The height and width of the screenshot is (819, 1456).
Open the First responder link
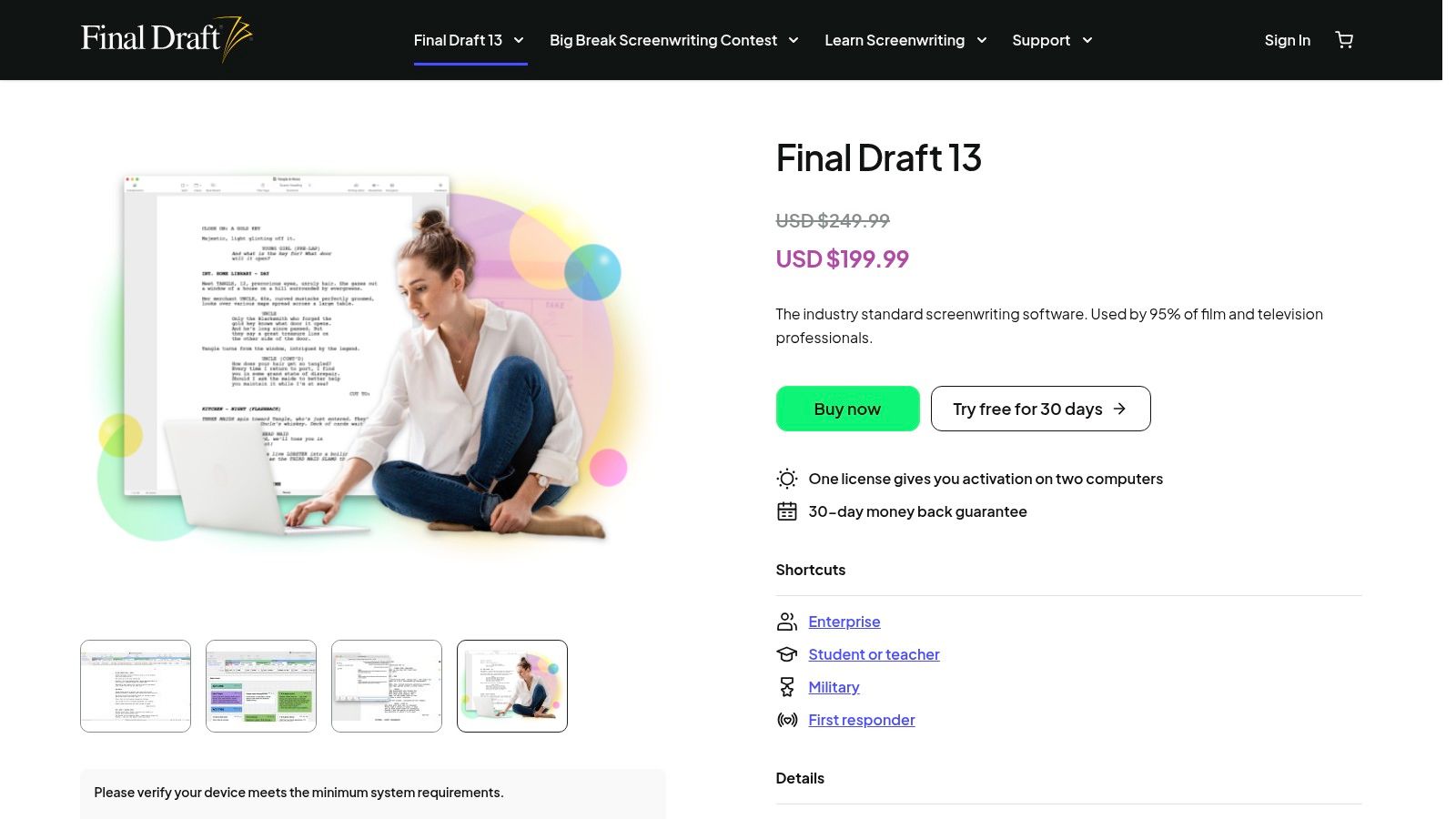(x=861, y=720)
